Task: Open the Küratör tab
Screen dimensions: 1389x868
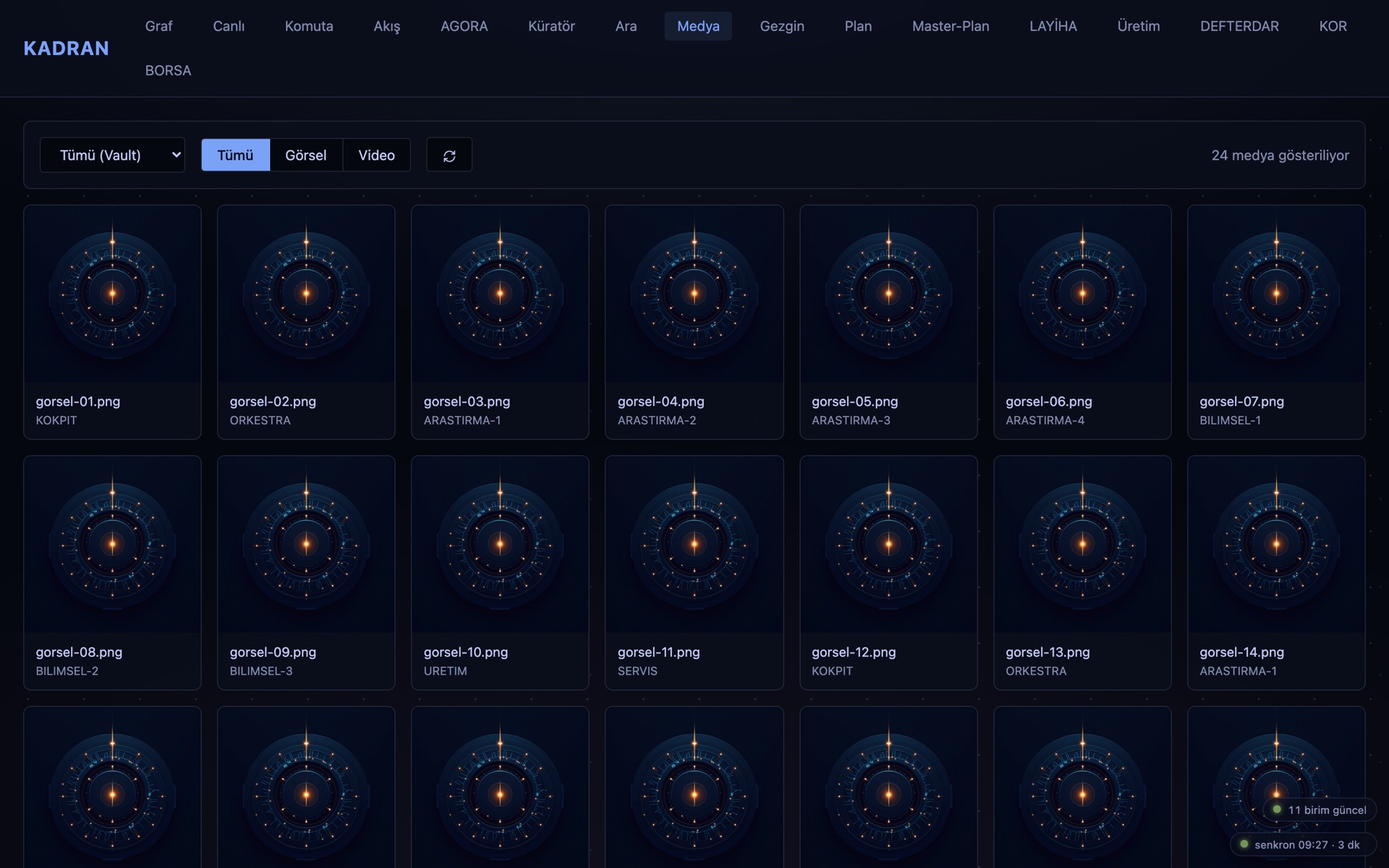Action: (551, 26)
